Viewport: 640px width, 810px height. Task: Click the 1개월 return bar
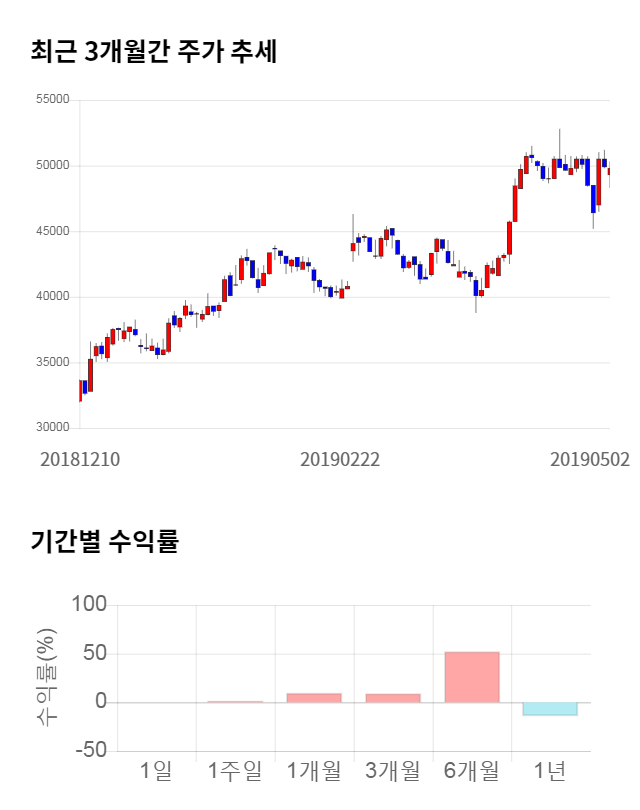(x=314, y=698)
